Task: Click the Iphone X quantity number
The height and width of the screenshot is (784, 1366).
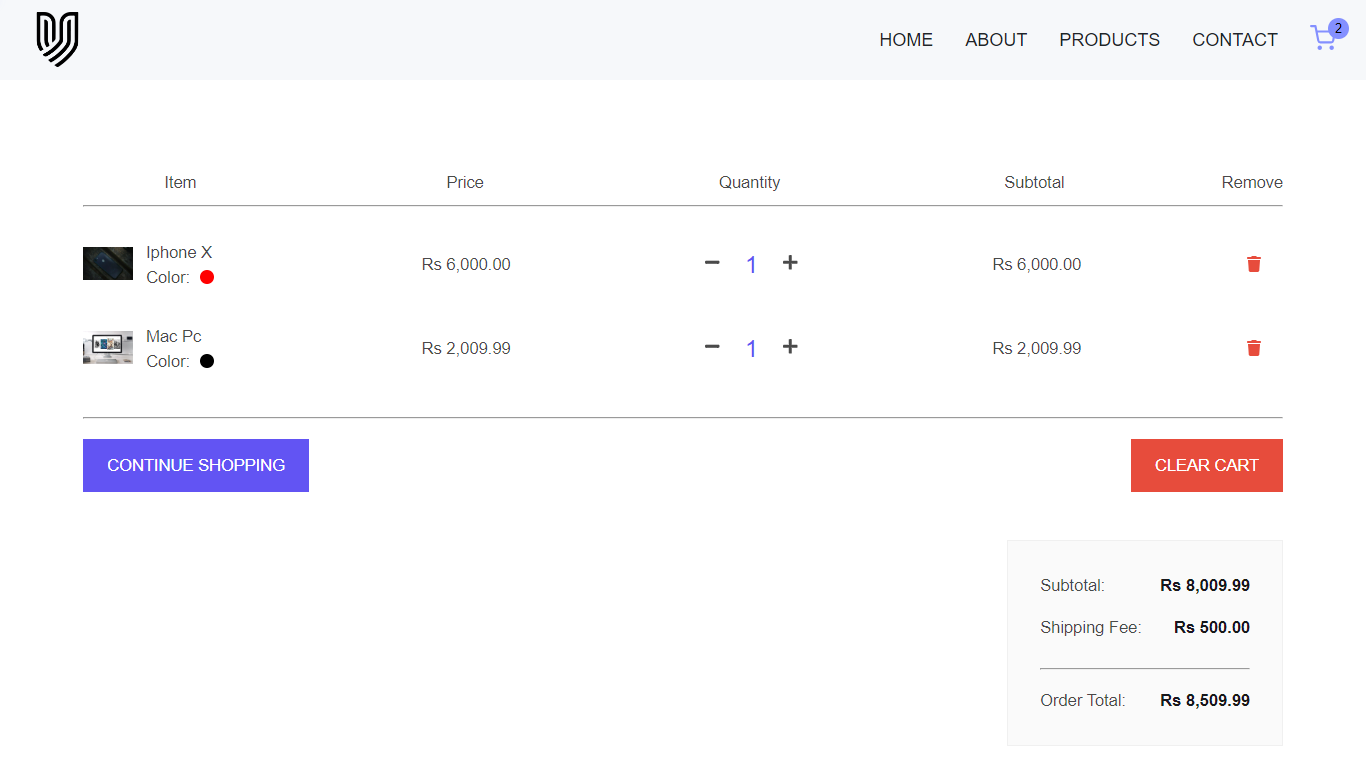Action: [x=751, y=265]
